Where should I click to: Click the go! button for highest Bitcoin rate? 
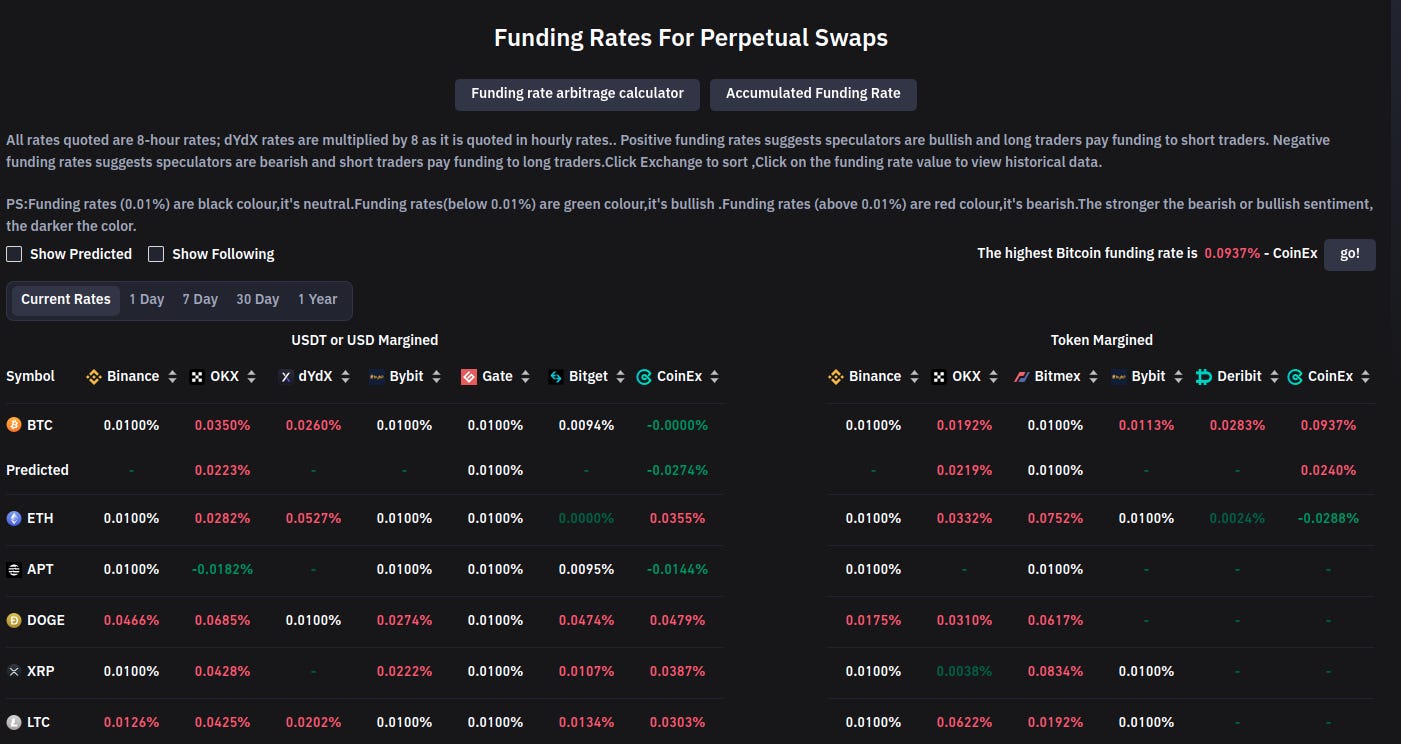point(1349,254)
